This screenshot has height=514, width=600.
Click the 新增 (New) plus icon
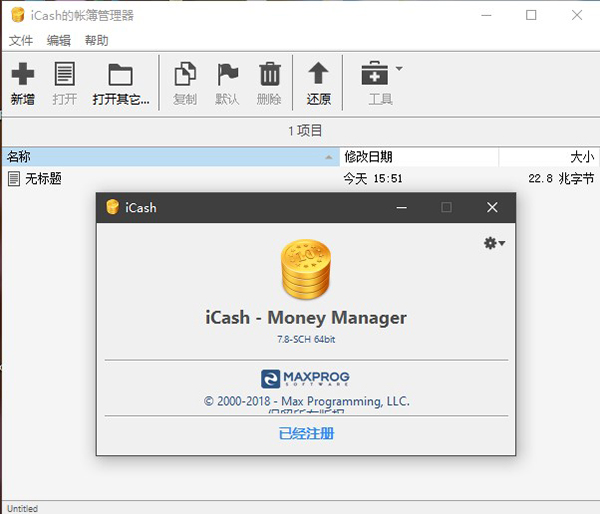[23, 74]
